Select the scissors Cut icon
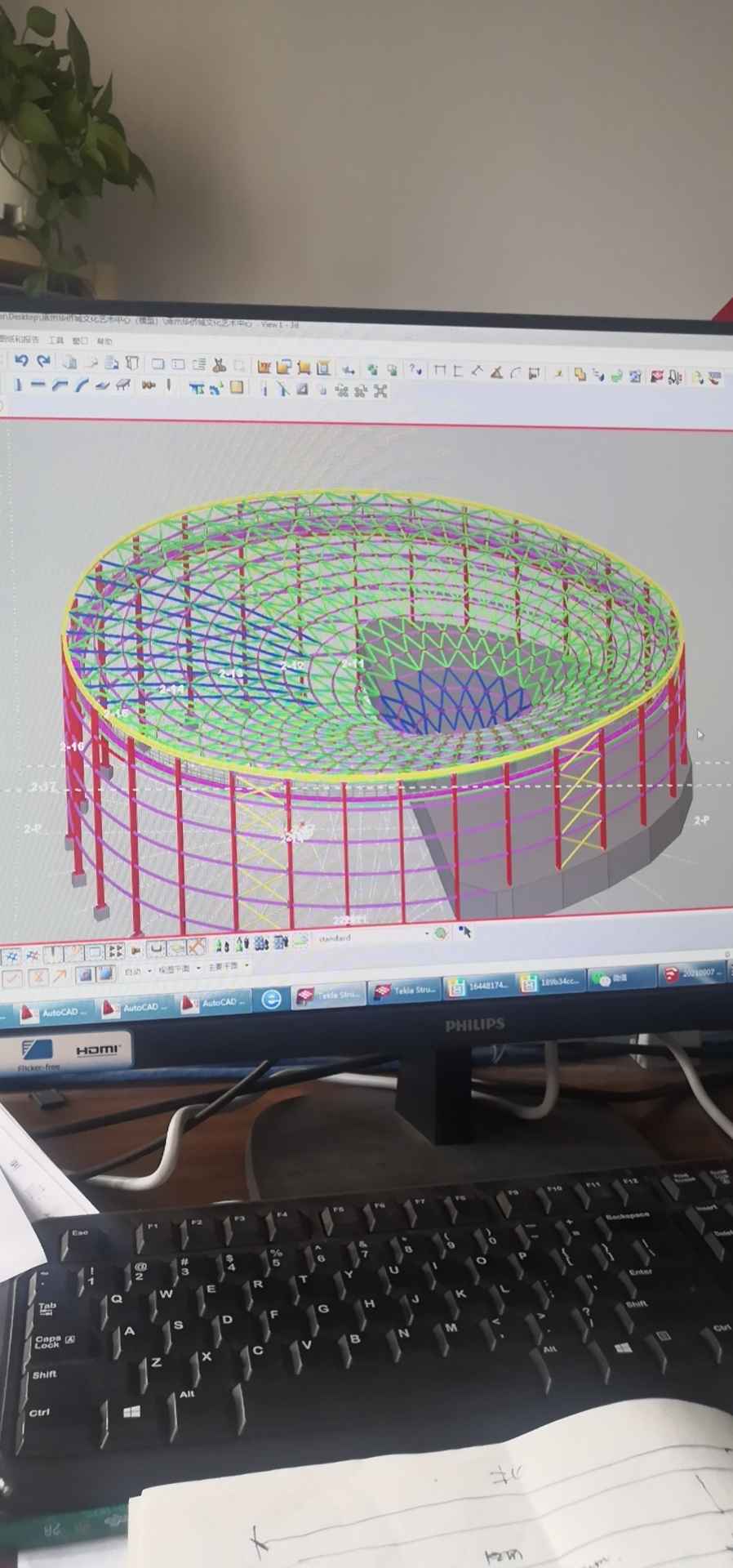The image size is (733, 1568). (219, 365)
